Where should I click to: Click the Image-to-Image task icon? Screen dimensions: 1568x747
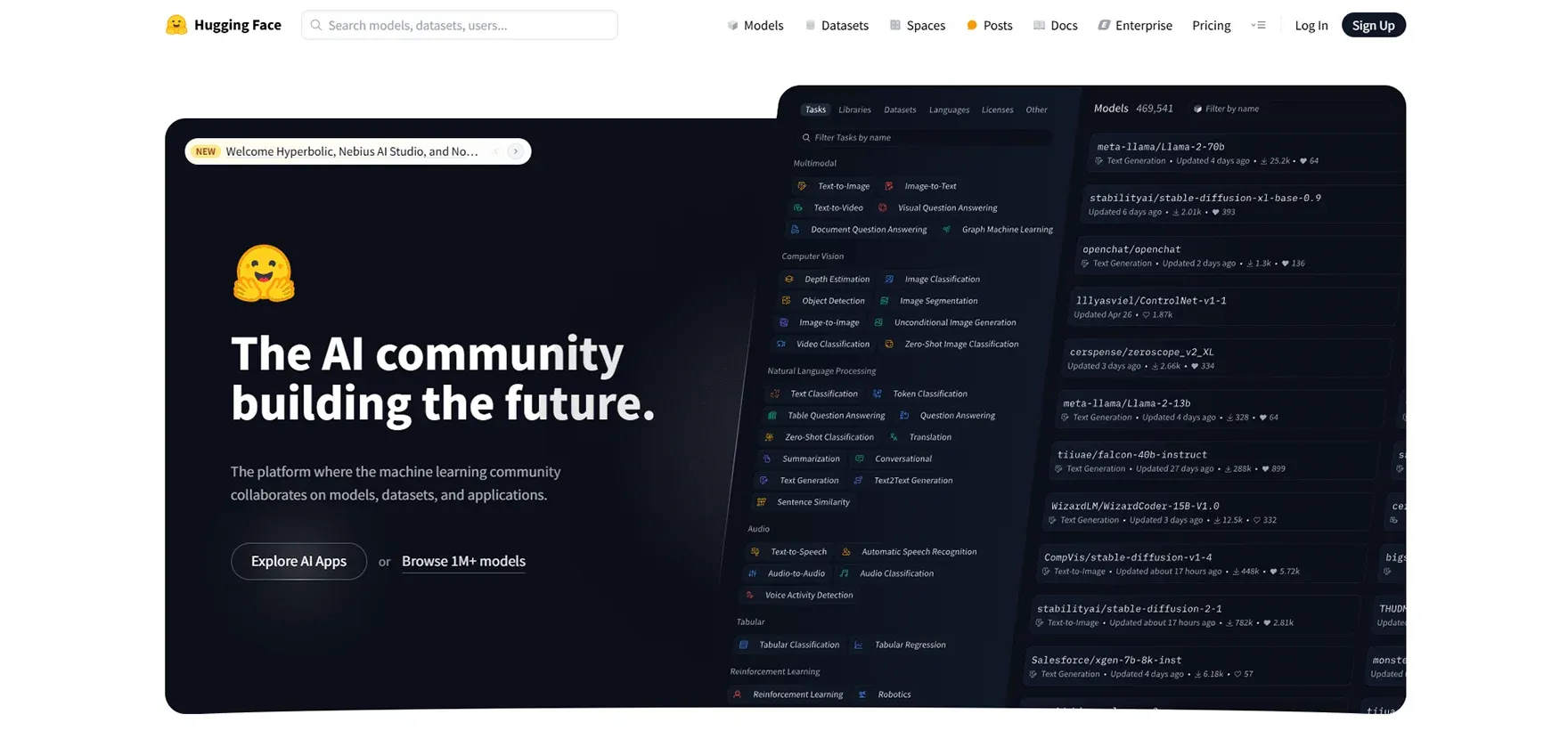point(783,322)
